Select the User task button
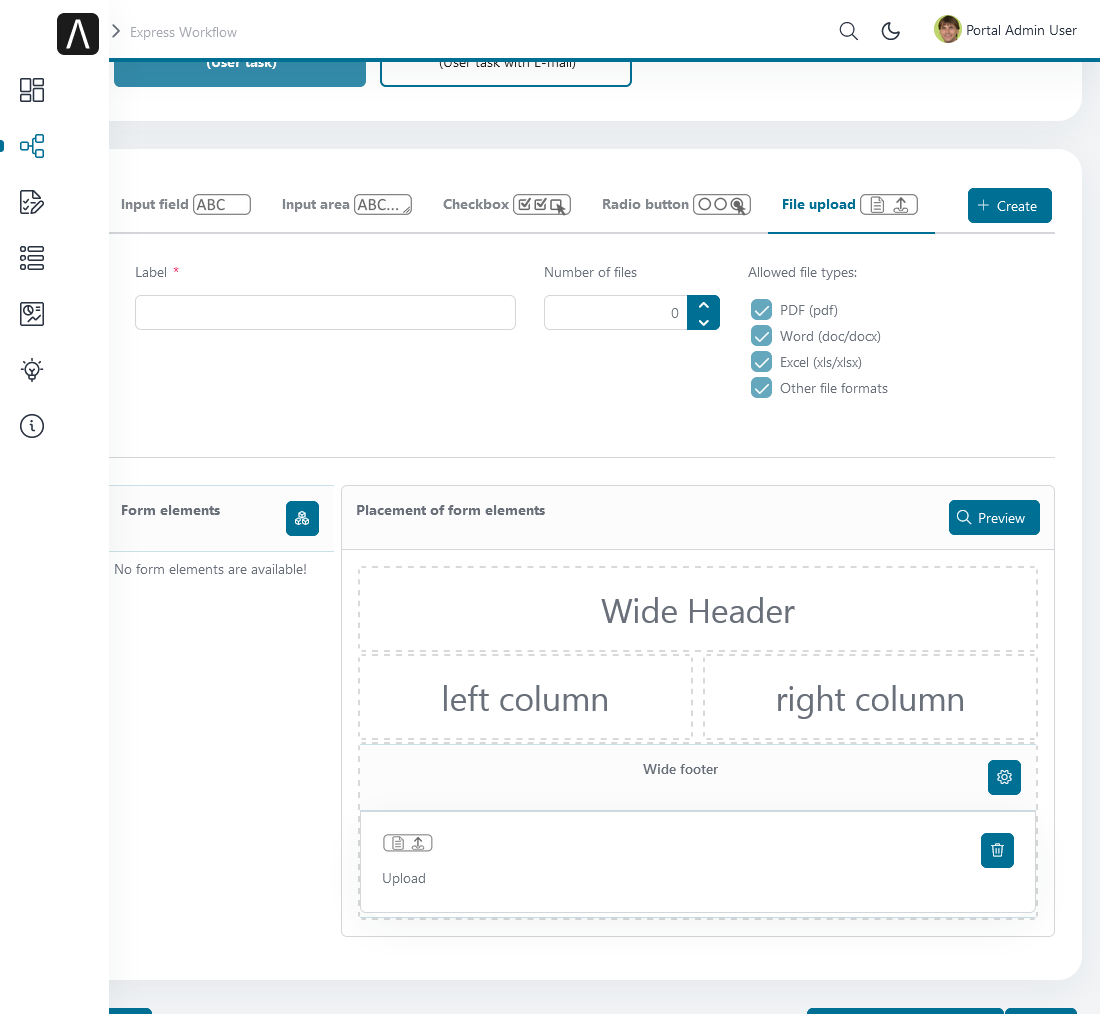This screenshot has width=1100, height=1014. pos(240,73)
